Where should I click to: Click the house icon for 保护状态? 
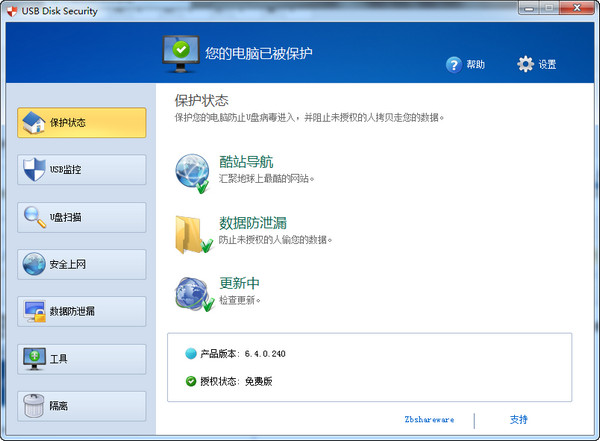[x=34, y=122]
